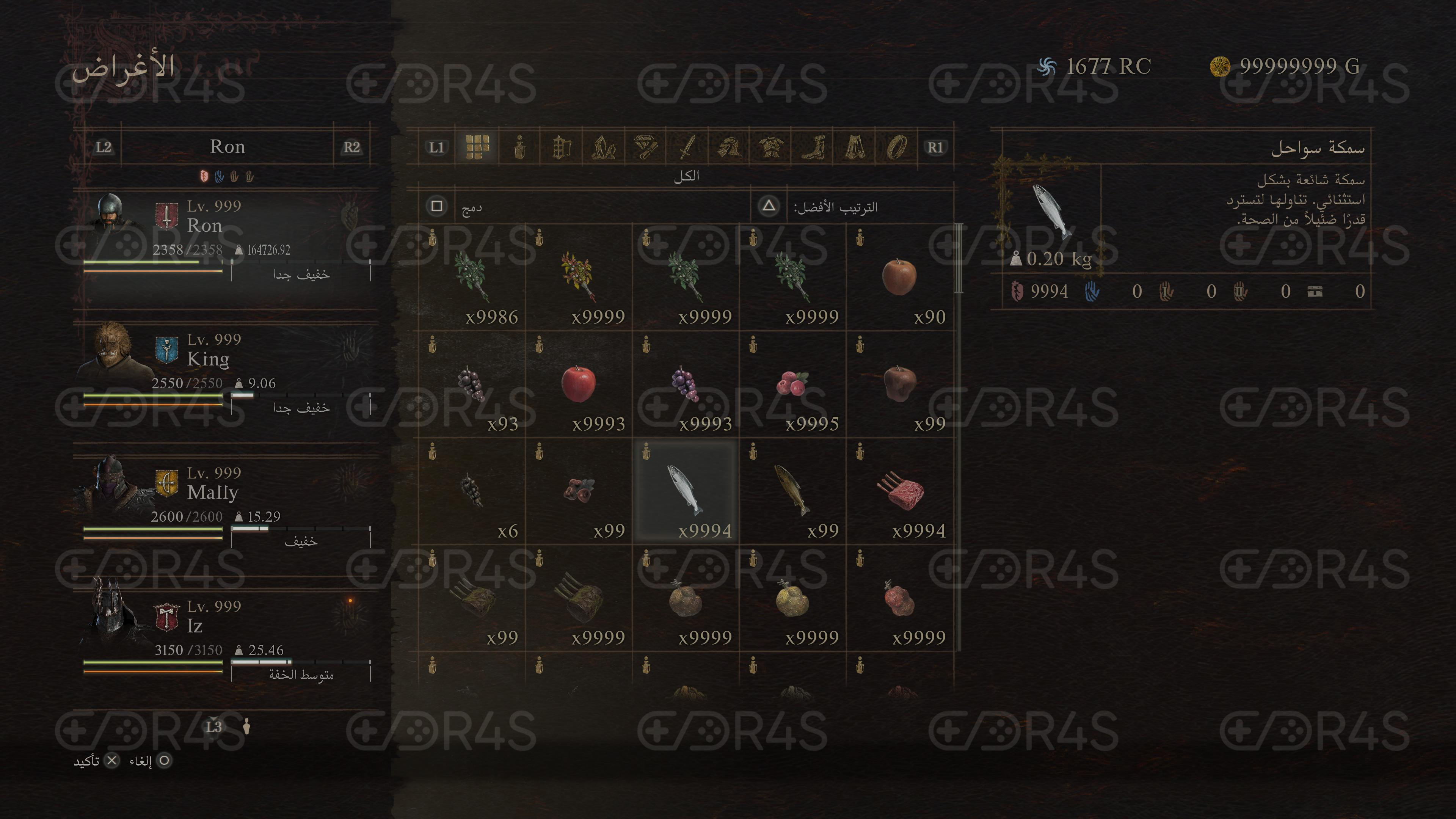The width and height of the screenshot is (1456, 819).
Task: Open the gem and scroll category icon
Action: point(645,147)
